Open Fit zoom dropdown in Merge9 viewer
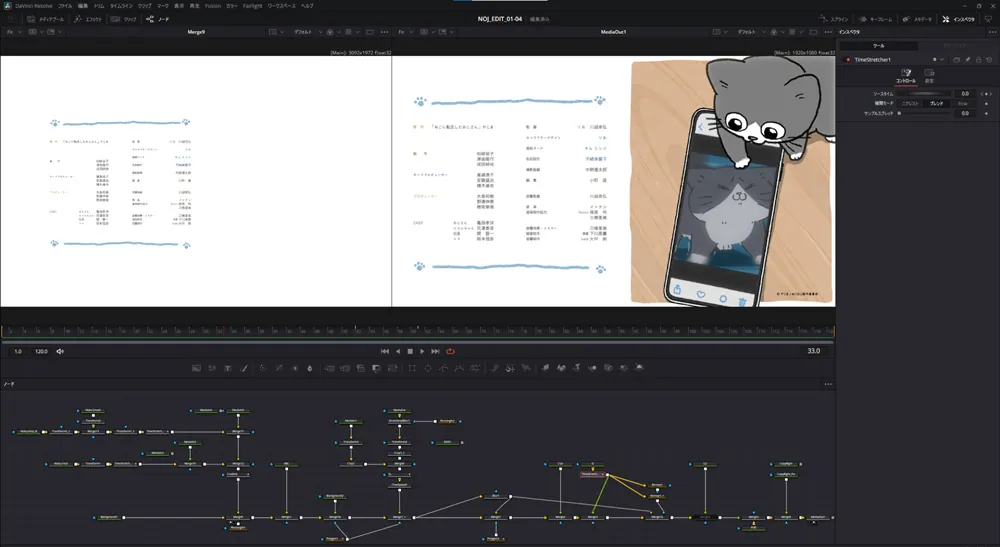This screenshot has width=1000, height=547. pos(13,32)
